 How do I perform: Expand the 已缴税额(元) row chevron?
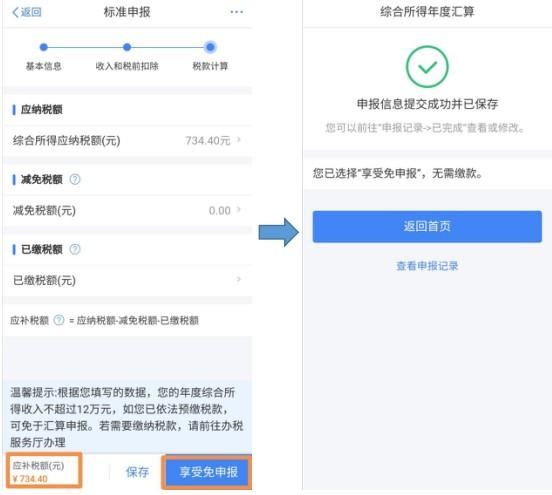click(x=239, y=279)
